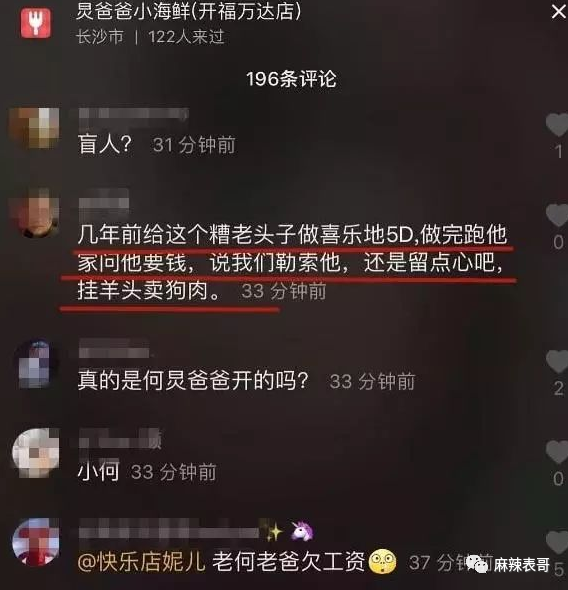Open avatar of '真的是何炅爸爸开的吗' commenter
This screenshot has height=590, width=568.
point(35,364)
